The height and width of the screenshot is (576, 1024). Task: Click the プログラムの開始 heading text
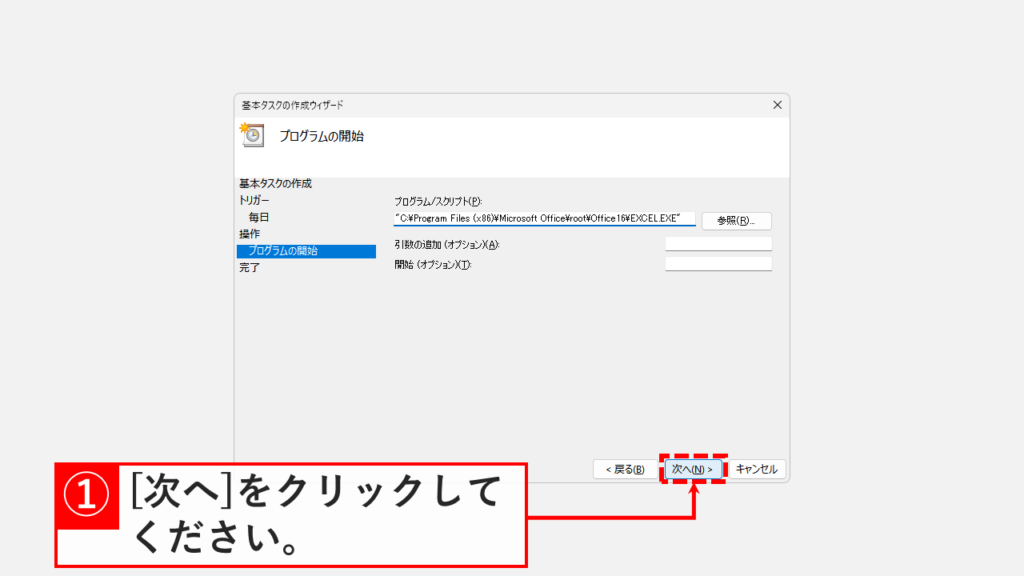point(321,136)
